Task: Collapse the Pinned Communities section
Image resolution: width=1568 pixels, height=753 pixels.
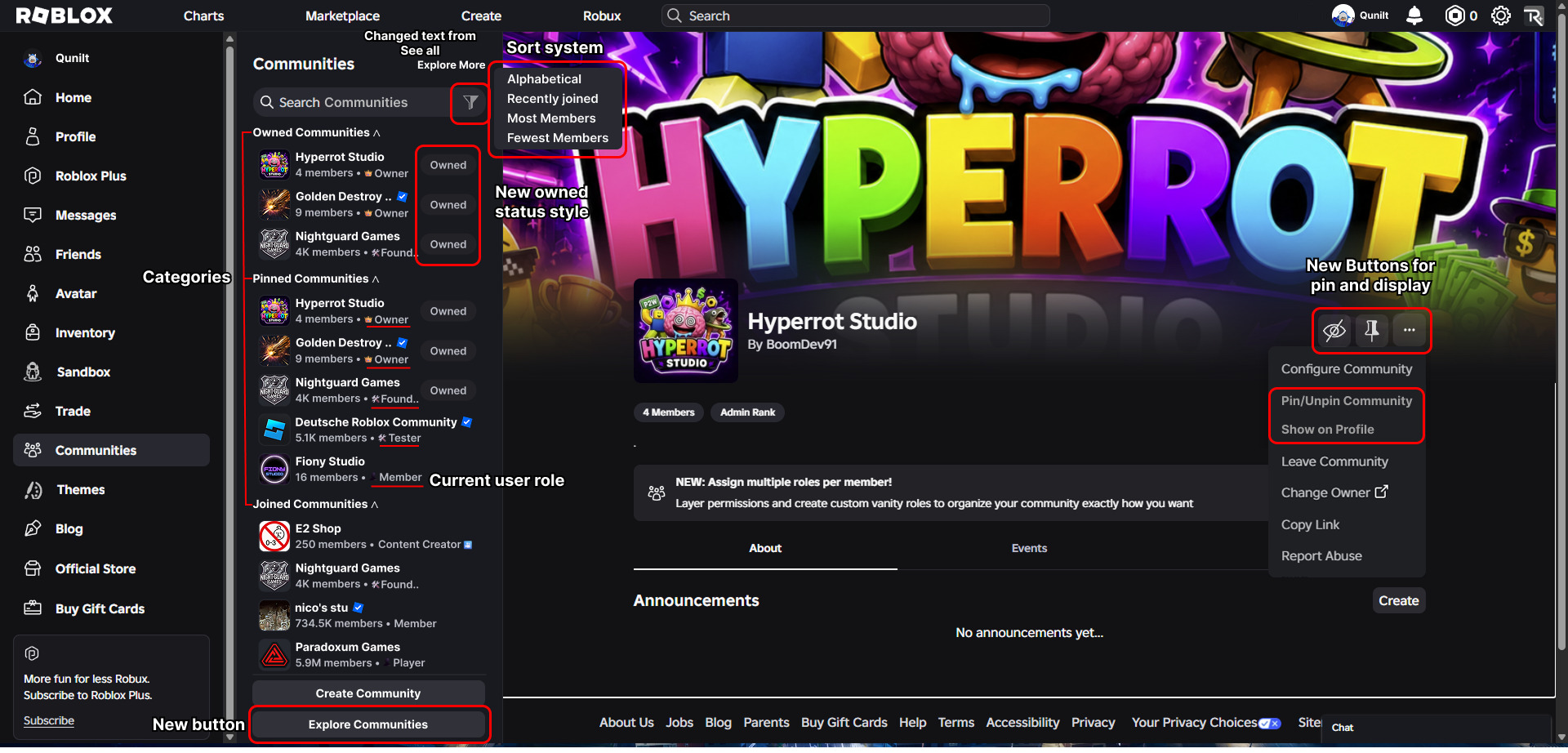Action: [x=316, y=278]
